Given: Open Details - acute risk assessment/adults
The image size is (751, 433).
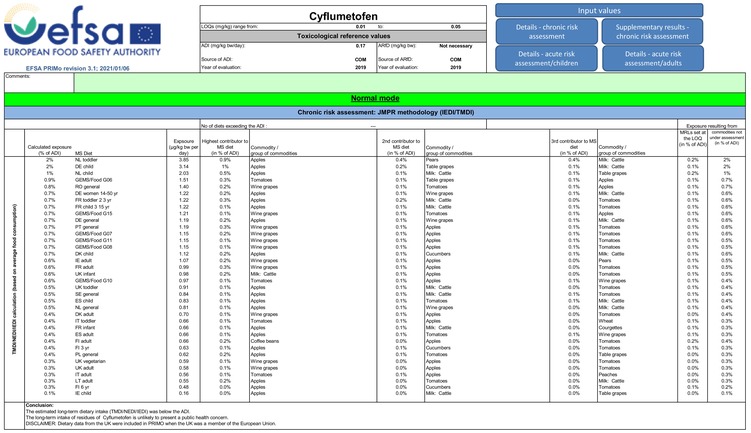Looking at the screenshot, I should coord(653,58).
